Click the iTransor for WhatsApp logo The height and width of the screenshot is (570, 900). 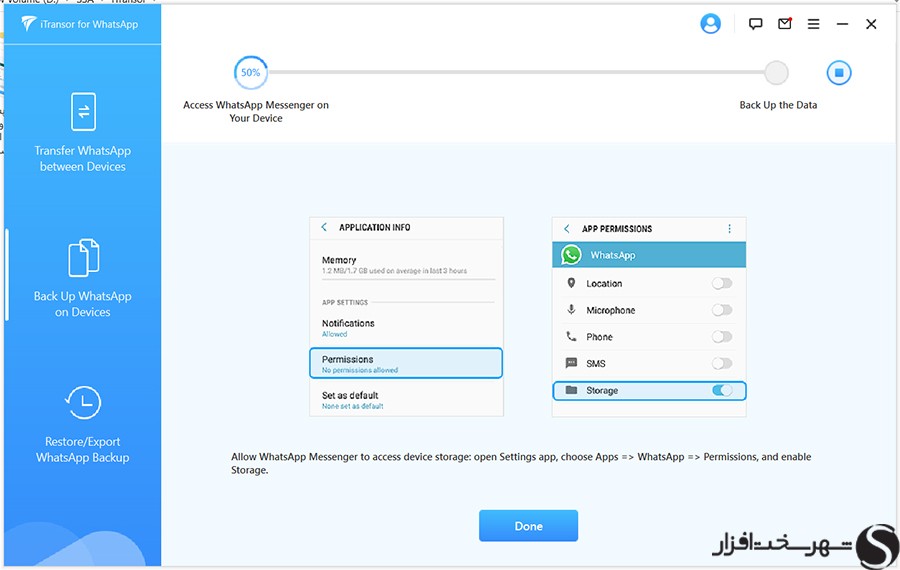click(80, 24)
